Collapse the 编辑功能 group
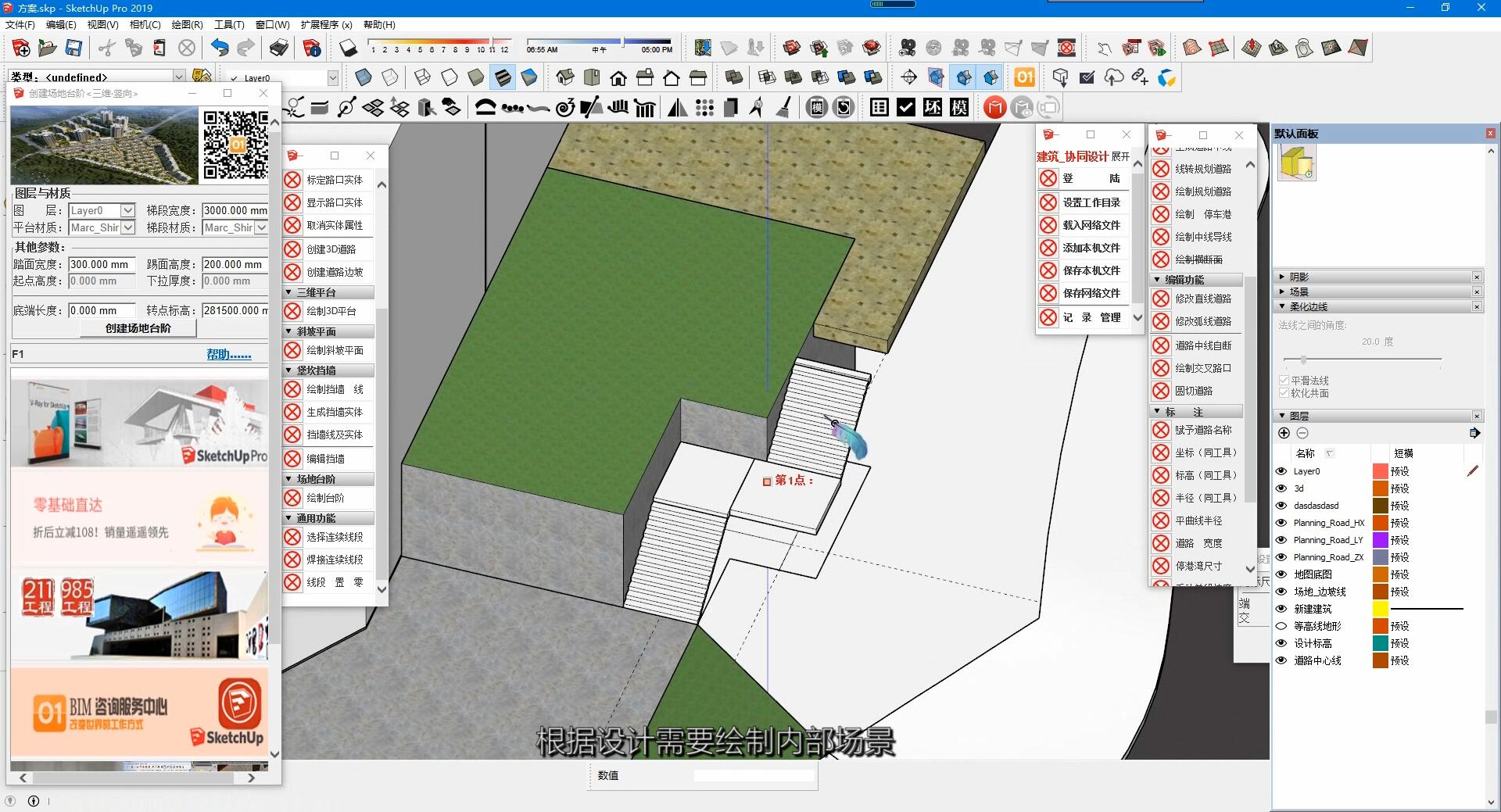This screenshot has width=1501, height=812. (x=1157, y=279)
